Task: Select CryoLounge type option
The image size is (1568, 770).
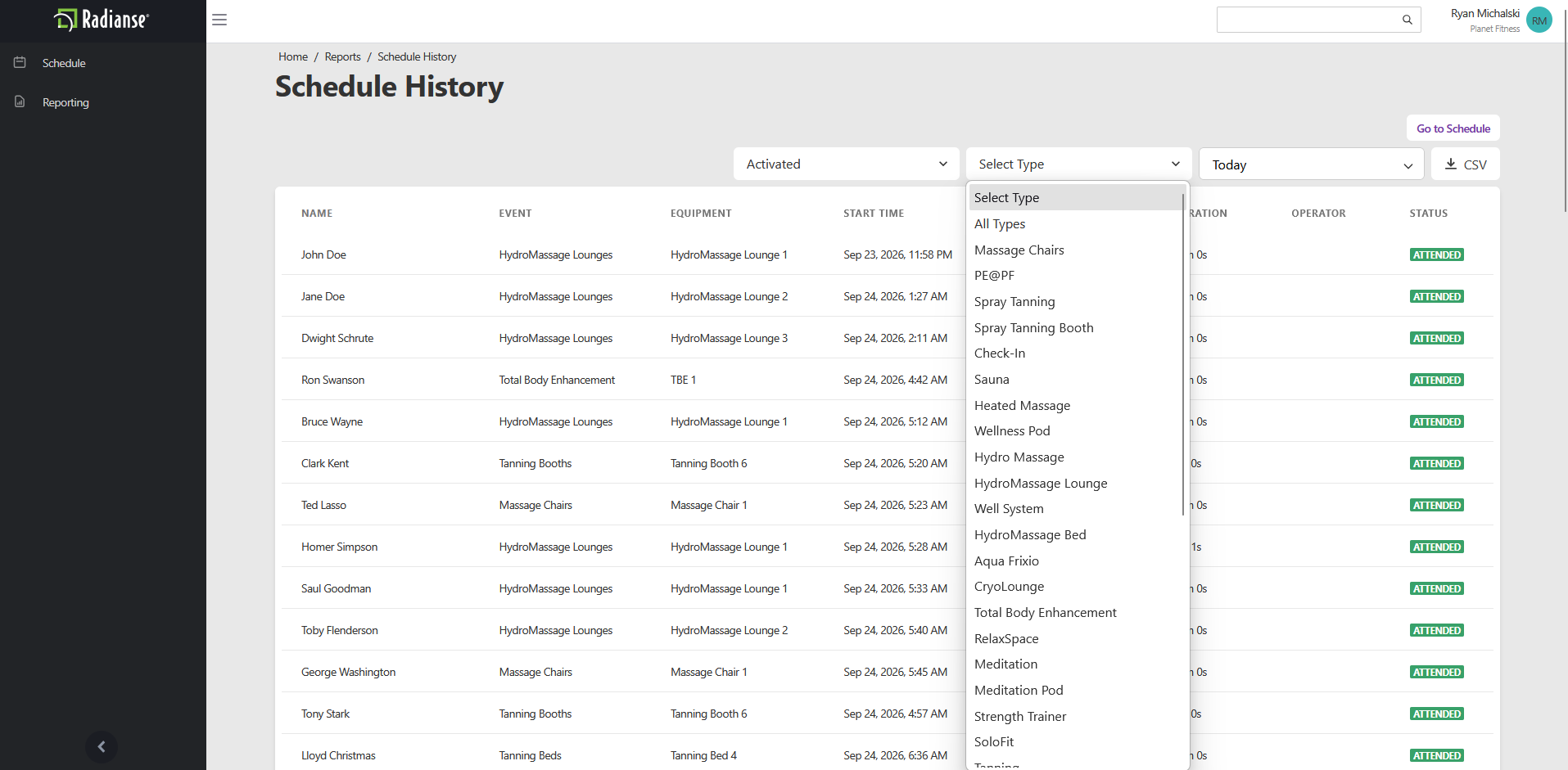Action: click(x=1076, y=587)
